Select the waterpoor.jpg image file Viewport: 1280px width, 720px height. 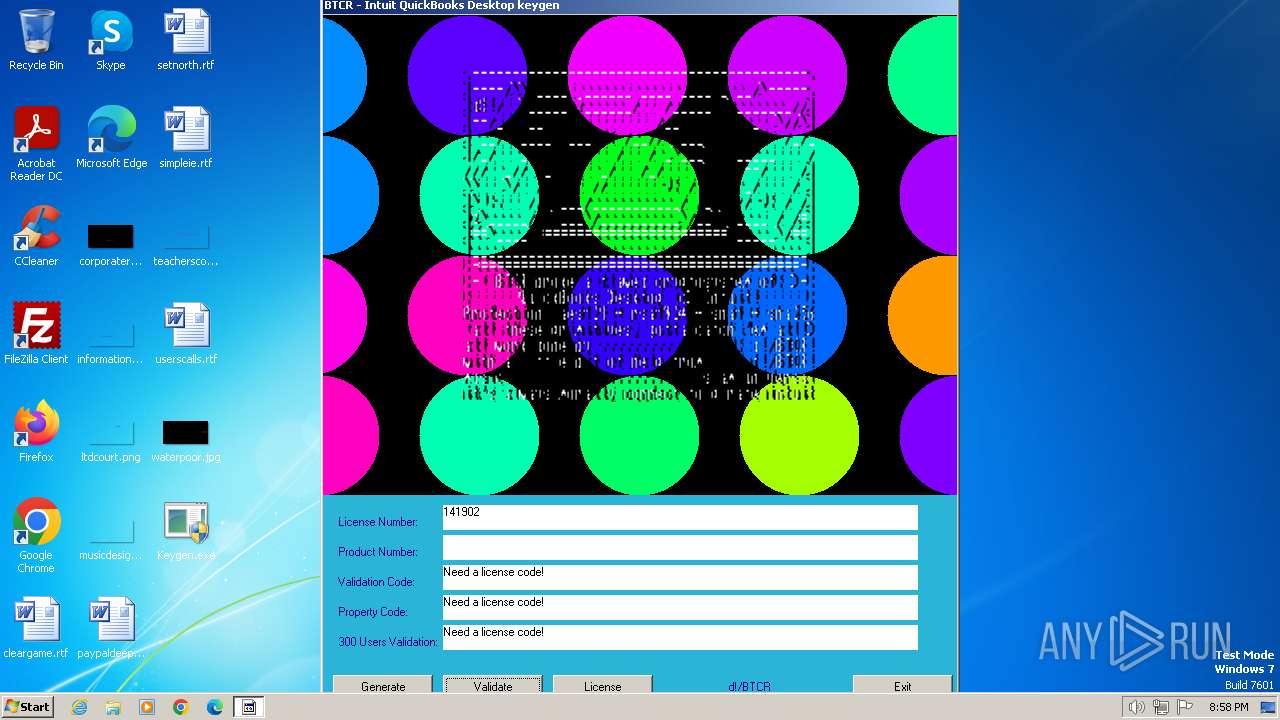click(x=186, y=440)
